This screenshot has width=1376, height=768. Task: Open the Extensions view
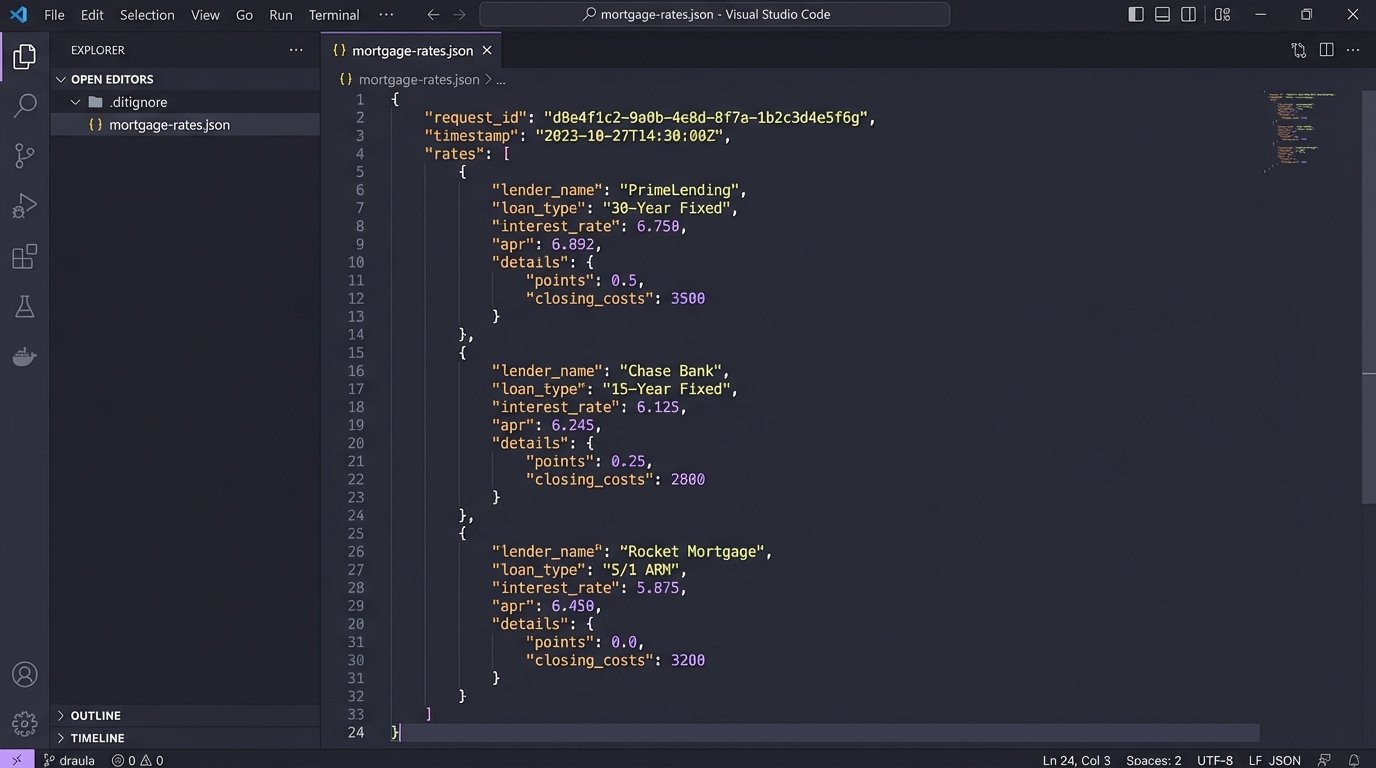[x=25, y=257]
